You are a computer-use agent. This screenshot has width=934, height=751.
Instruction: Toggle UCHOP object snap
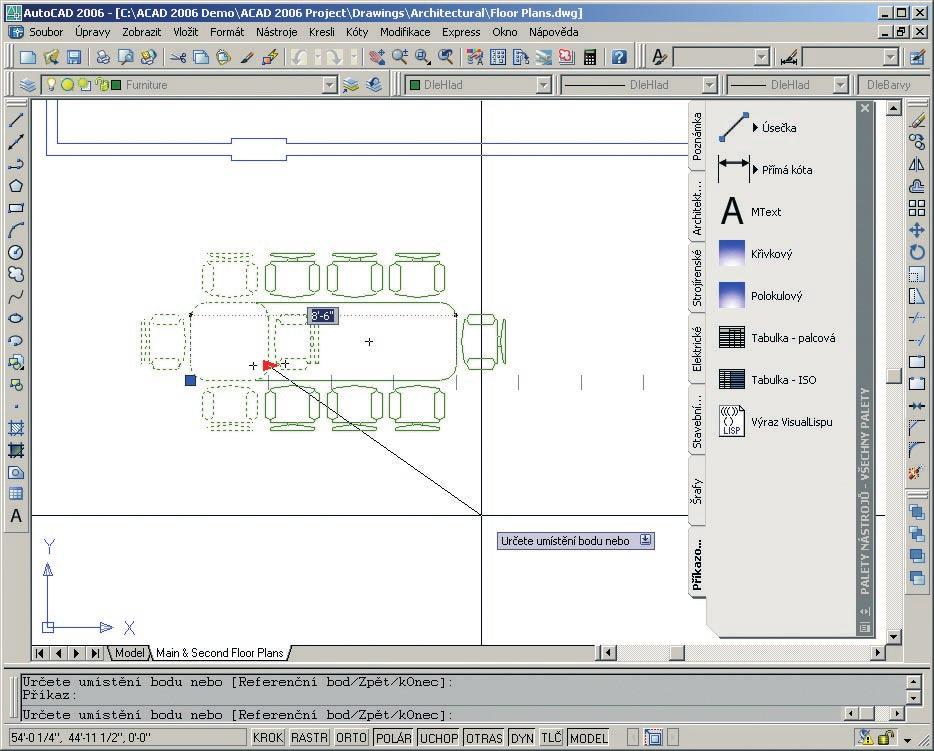click(439, 738)
